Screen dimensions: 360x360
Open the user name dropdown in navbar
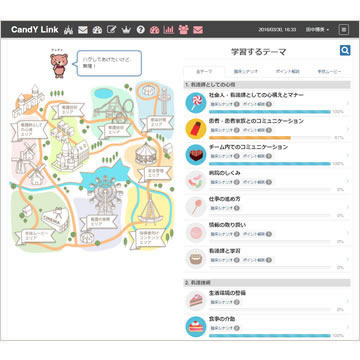tap(317, 30)
